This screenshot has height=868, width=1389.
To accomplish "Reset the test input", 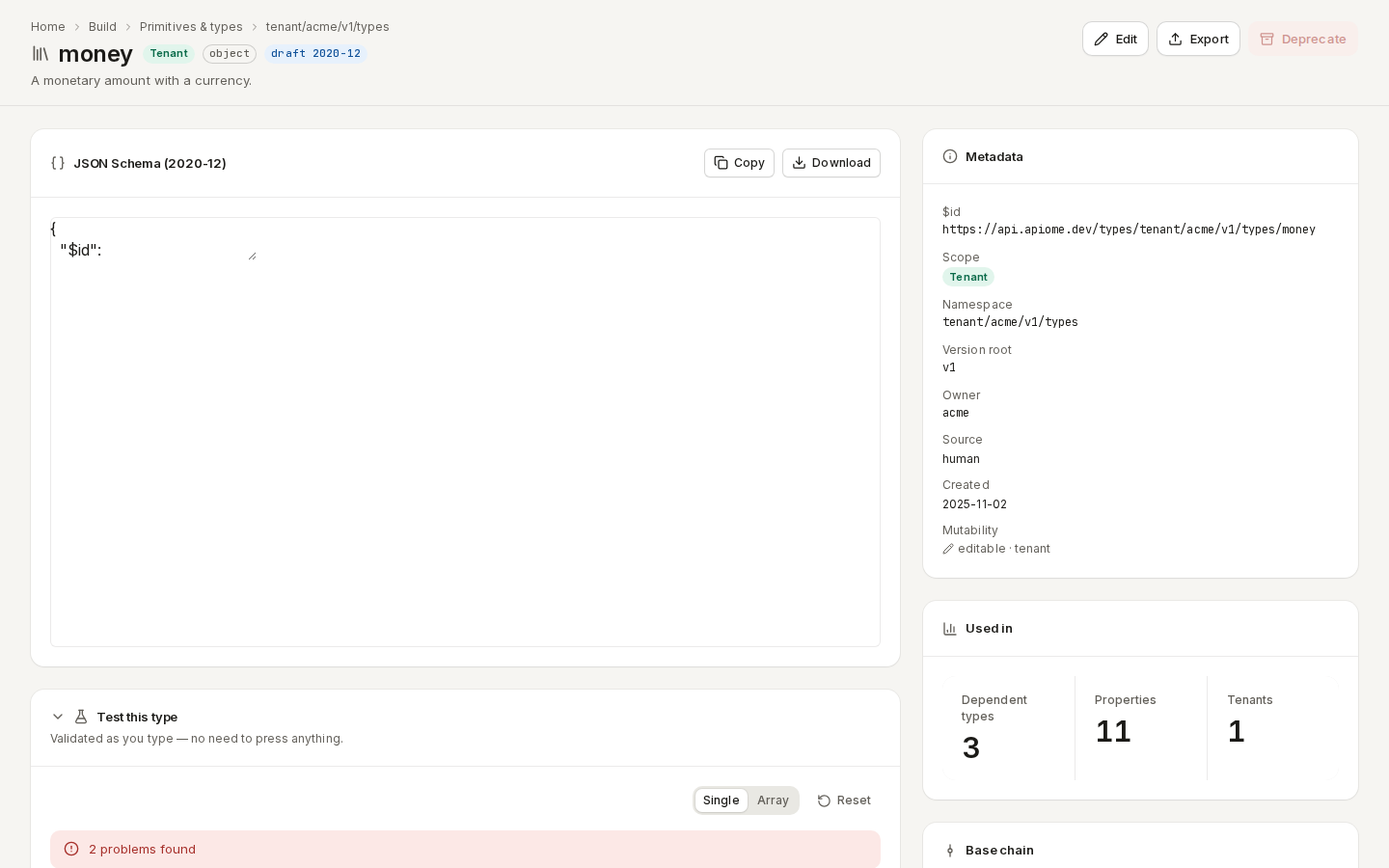I will (844, 800).
